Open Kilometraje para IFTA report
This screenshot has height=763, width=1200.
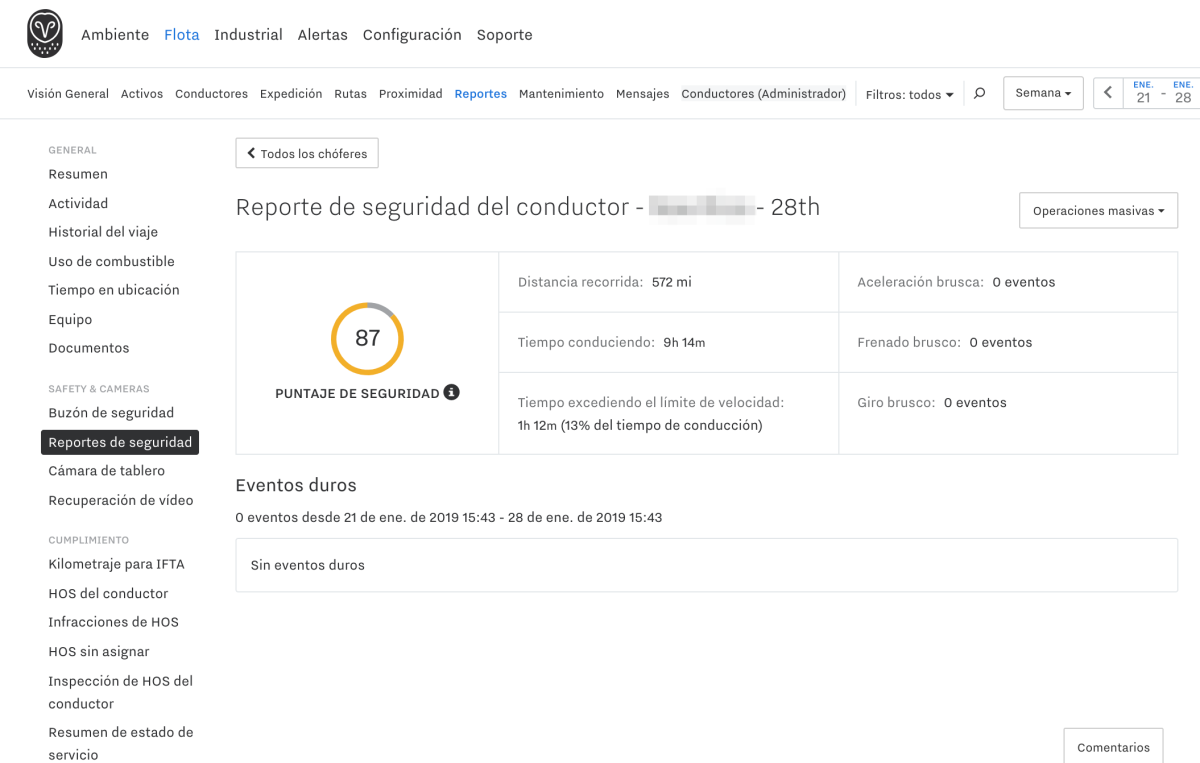coord(116,564)
